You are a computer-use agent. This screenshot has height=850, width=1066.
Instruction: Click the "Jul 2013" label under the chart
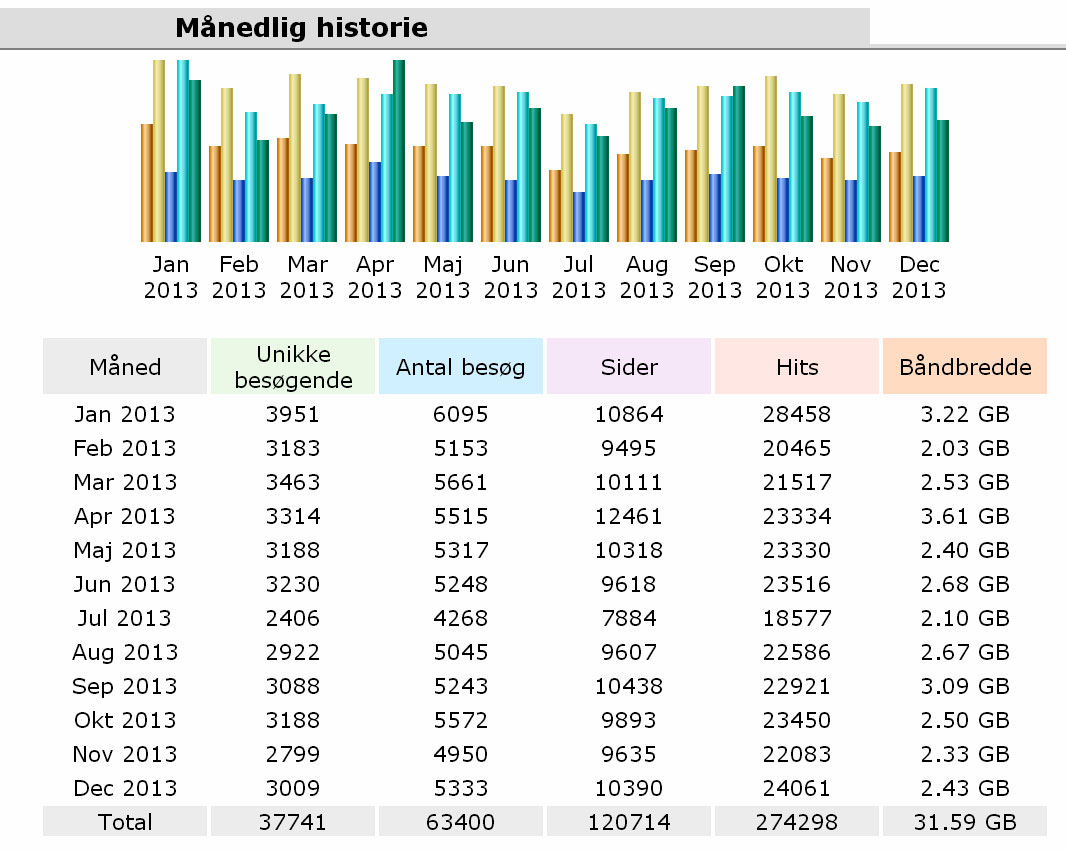579,277
